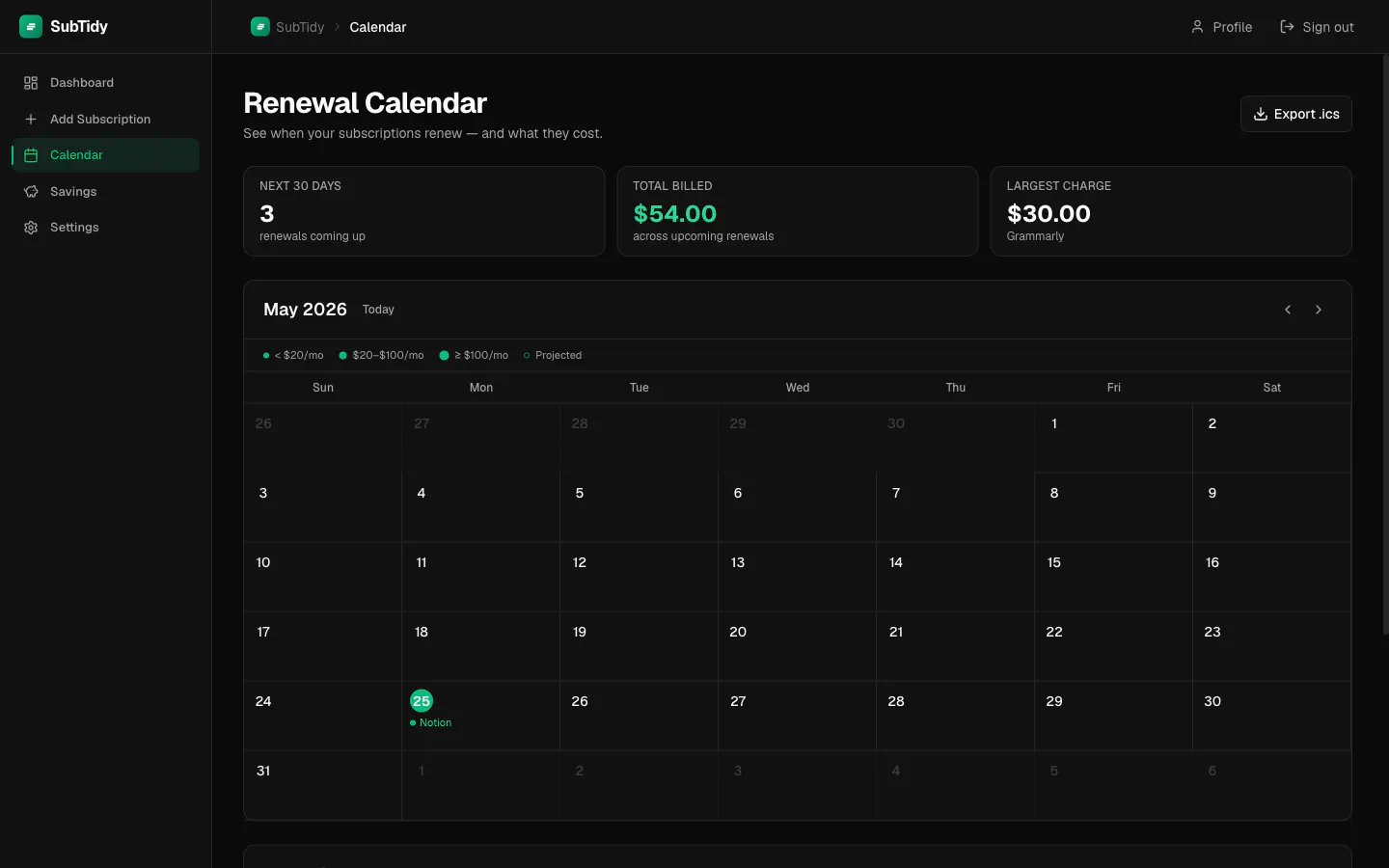
Task: Click Sign out in the header
Action: point(1317,27)
